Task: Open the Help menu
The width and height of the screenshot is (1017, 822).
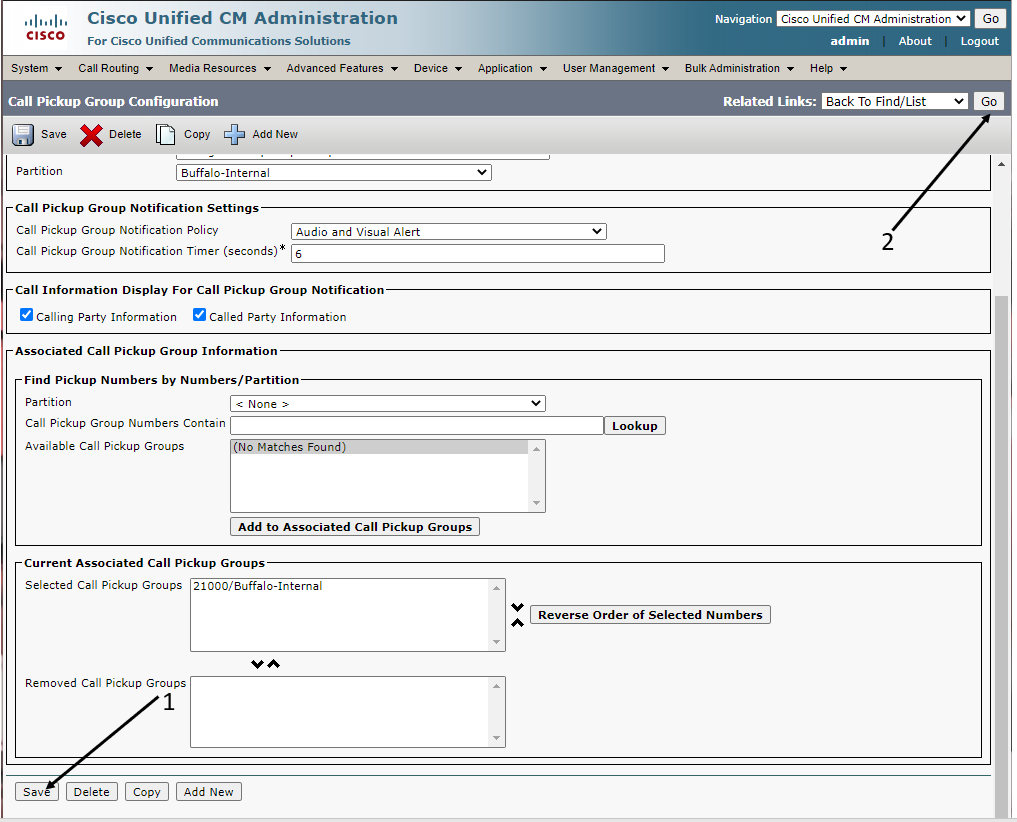Action: [x=828, y=68]
